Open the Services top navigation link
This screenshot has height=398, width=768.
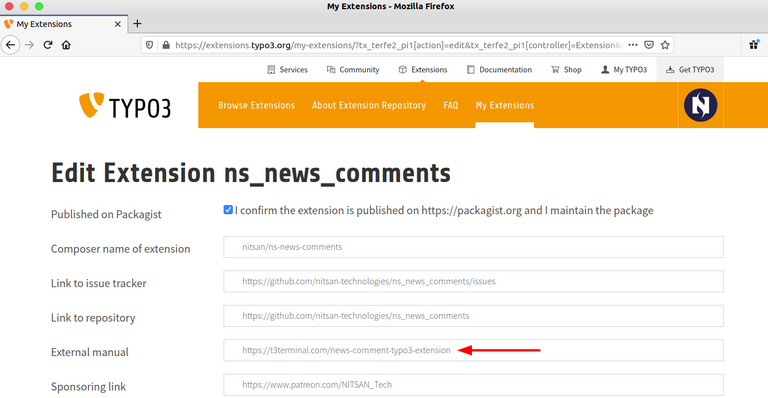tap(287, 70)
